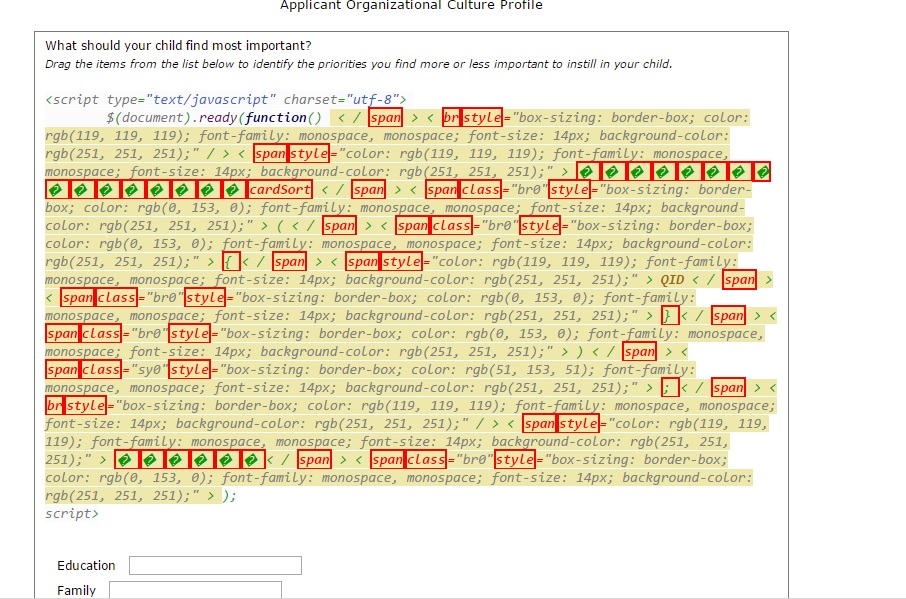The width and height of the screenshot is (906, 599).
Task: Click the highlighted cardSort word
Action: point(279,190)
